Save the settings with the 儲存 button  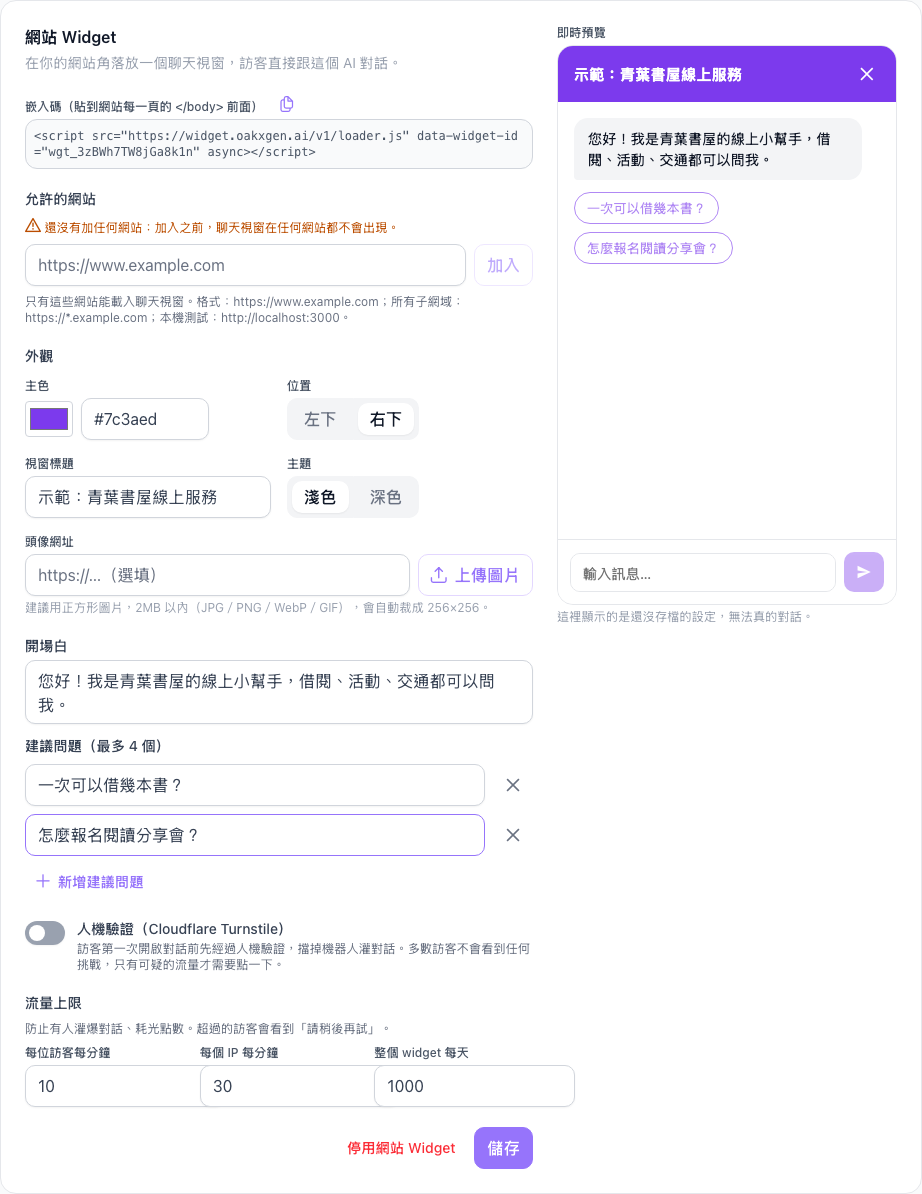point(503,1148)
